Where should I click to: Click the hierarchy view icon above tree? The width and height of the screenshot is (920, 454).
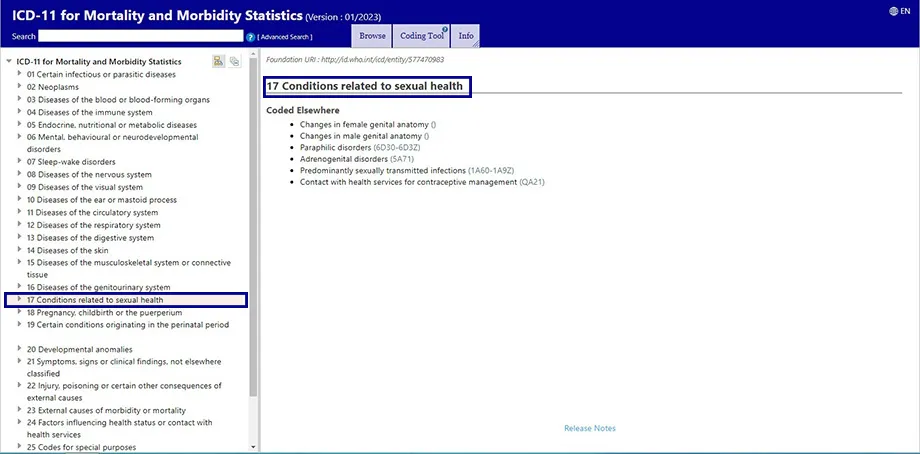(218, 62)
